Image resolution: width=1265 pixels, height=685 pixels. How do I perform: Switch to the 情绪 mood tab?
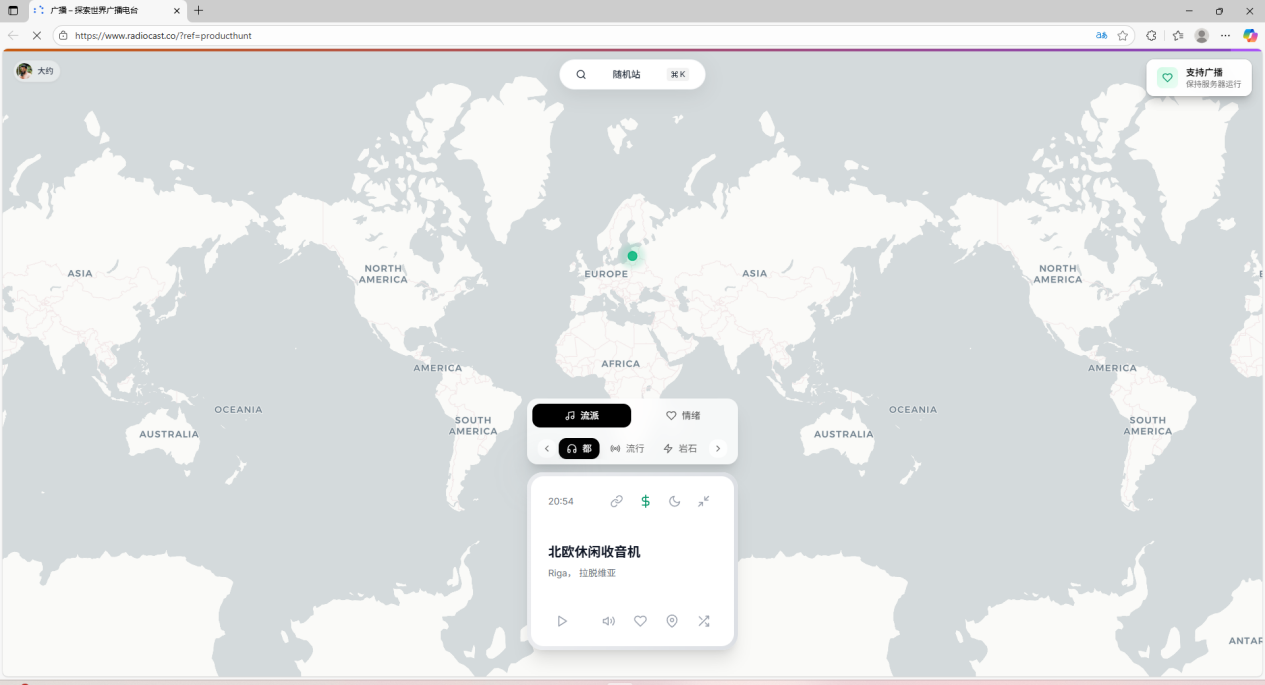click(x=683, y=415)
